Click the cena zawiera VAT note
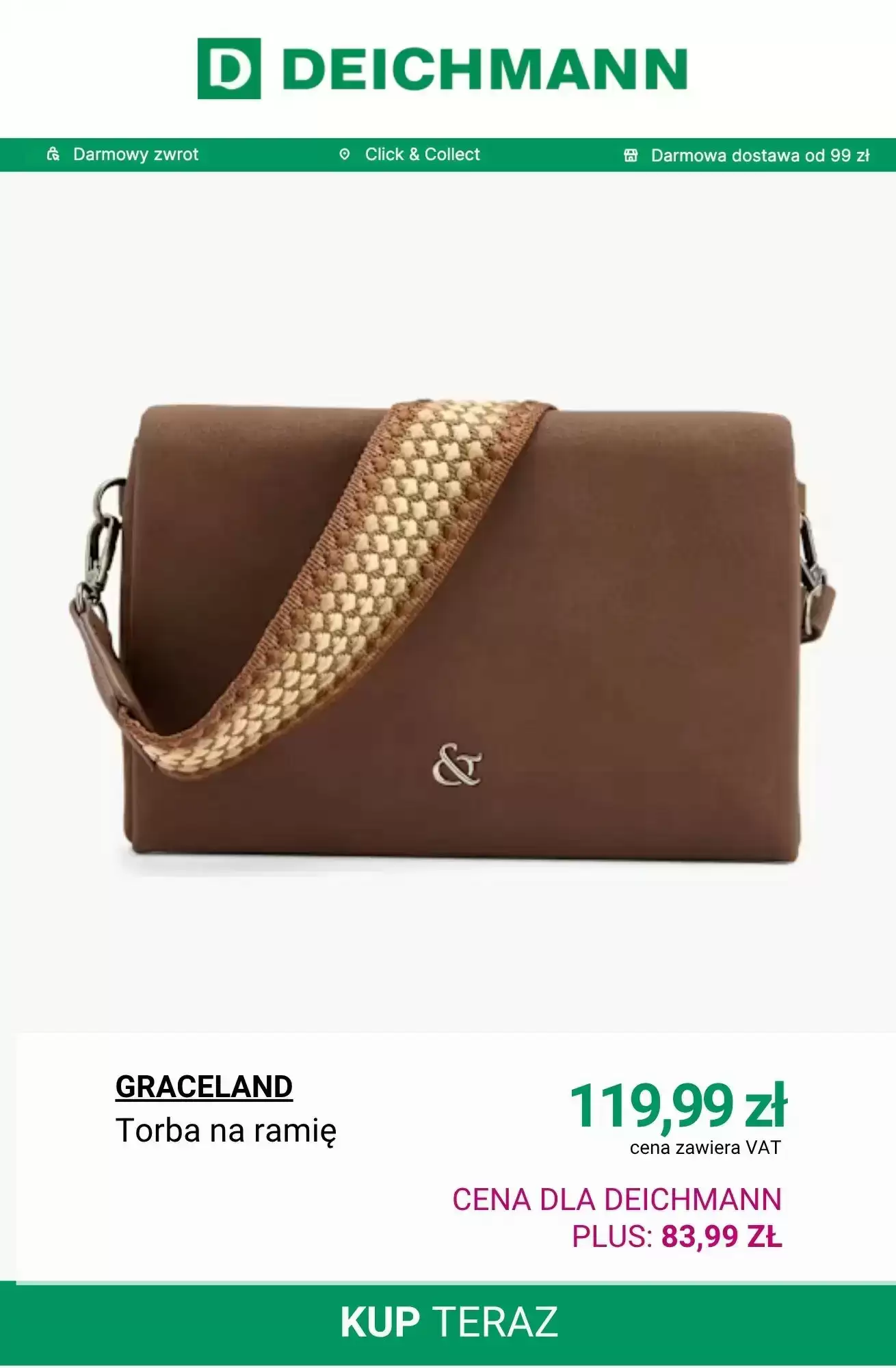 [705, 1148]
